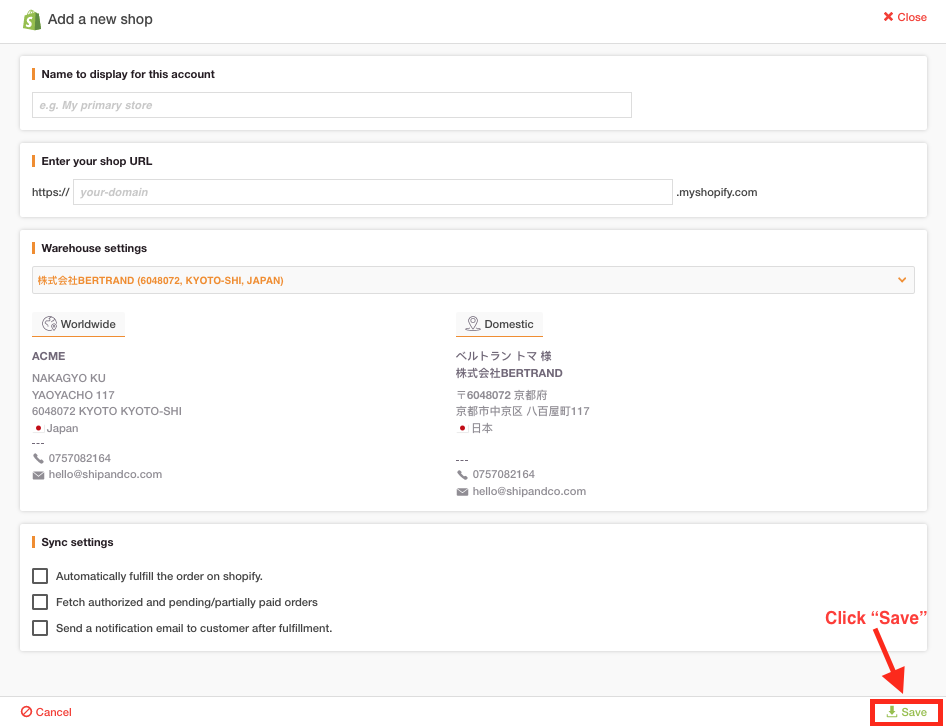Focus the shop URL domain field
The width and height of the screenshot is (946, 726).
(373, 192)
